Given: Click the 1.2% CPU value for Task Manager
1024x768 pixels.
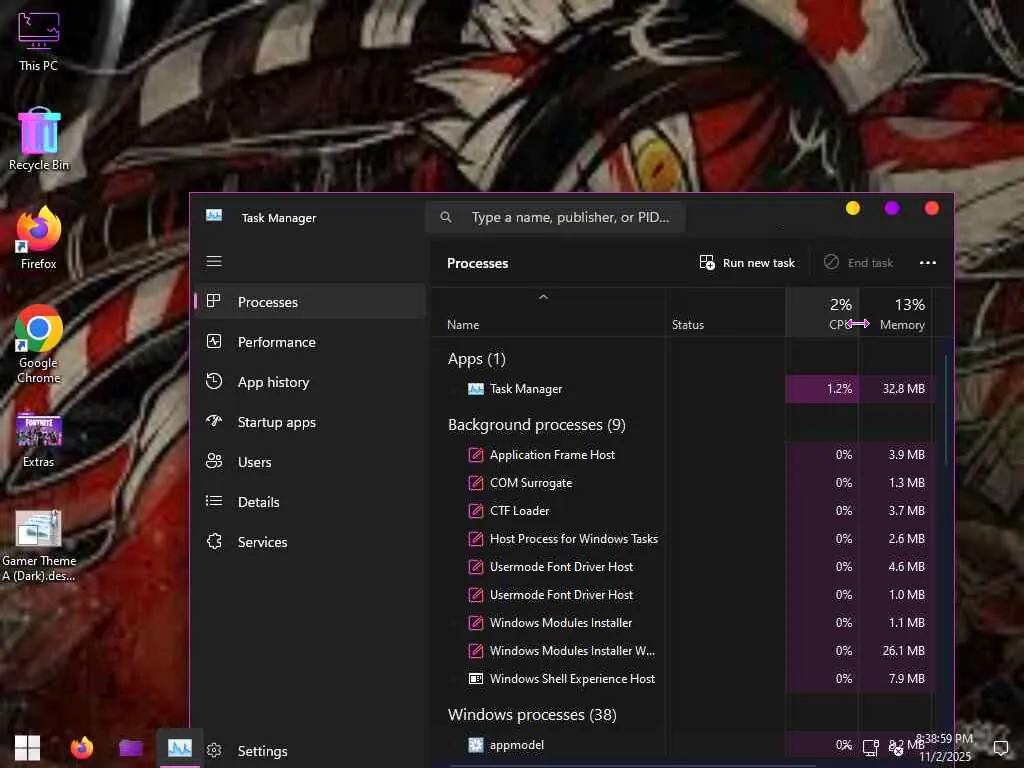Looking at the screenshot, I should click(x=839, y=389).
